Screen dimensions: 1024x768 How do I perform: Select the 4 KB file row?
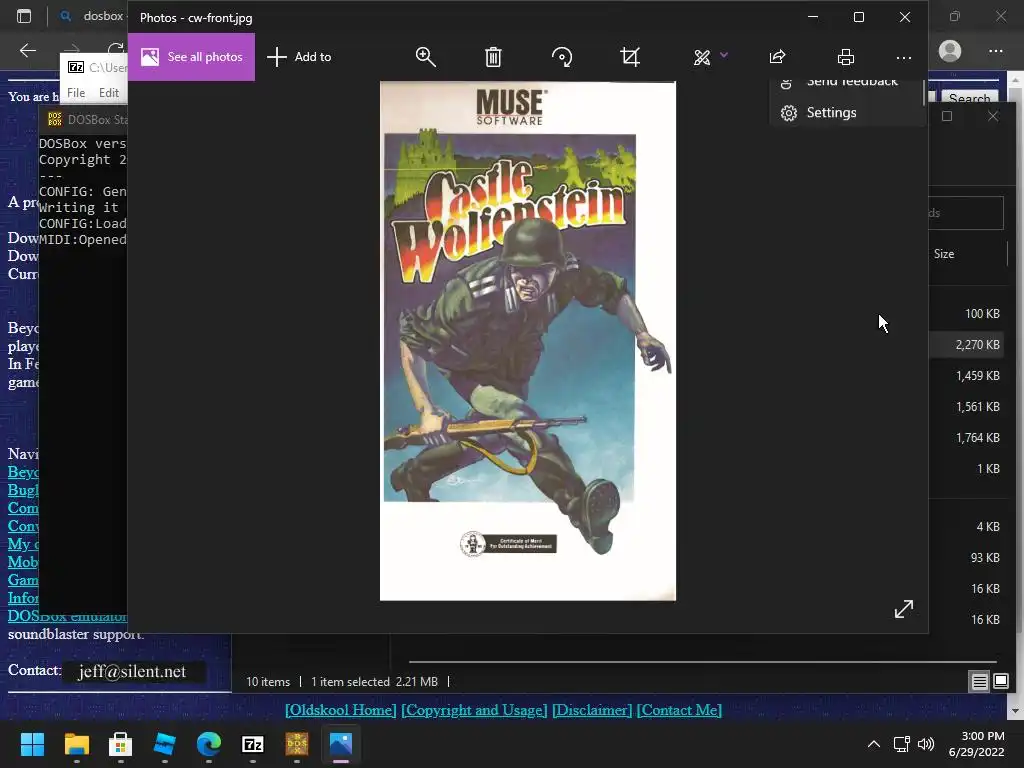point(967,526)
